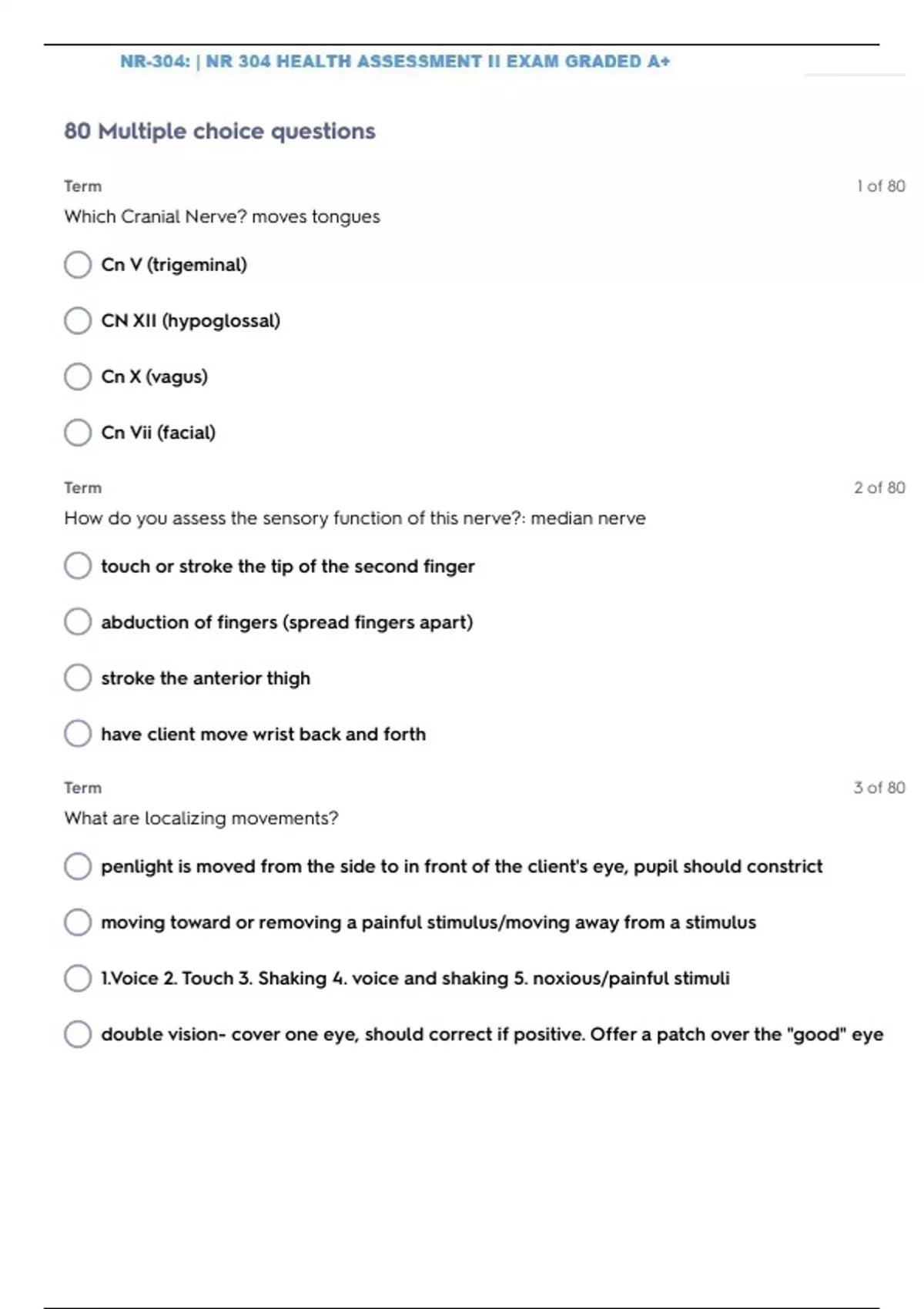Click the 2 of 80 question counter
The height and width of the screenshot is (1309, 924).
click(879, 488)
